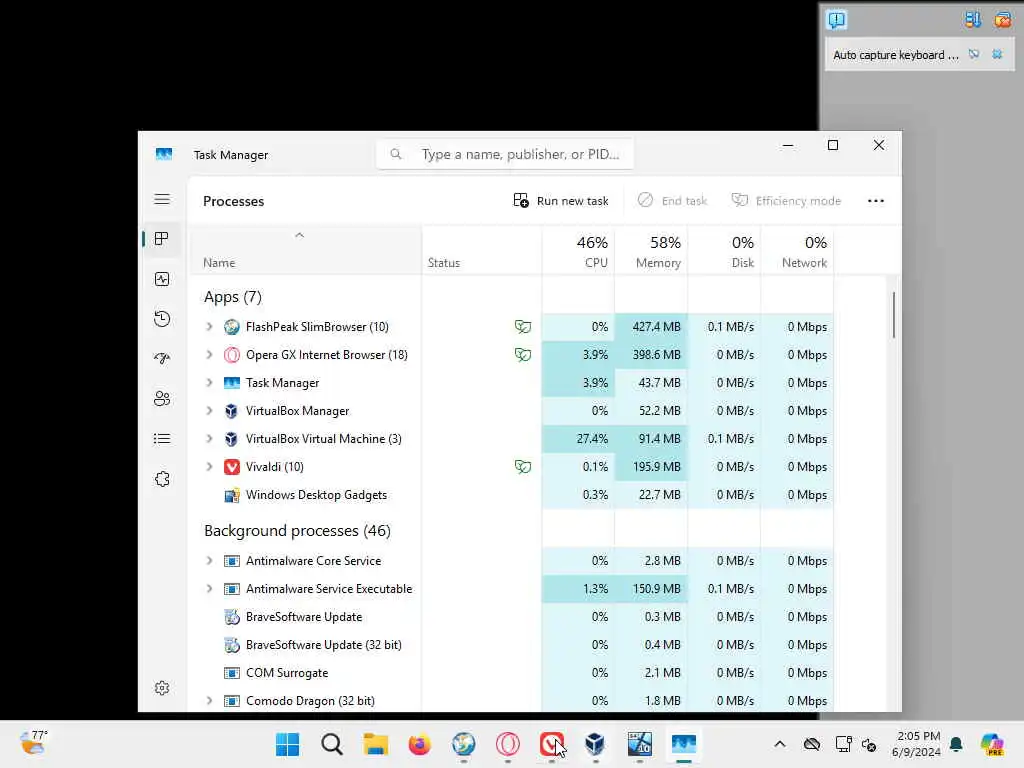Screen dimensions: 1024x768
Task: Open weather widget showing 77°
Action: (x=33, y=743)
